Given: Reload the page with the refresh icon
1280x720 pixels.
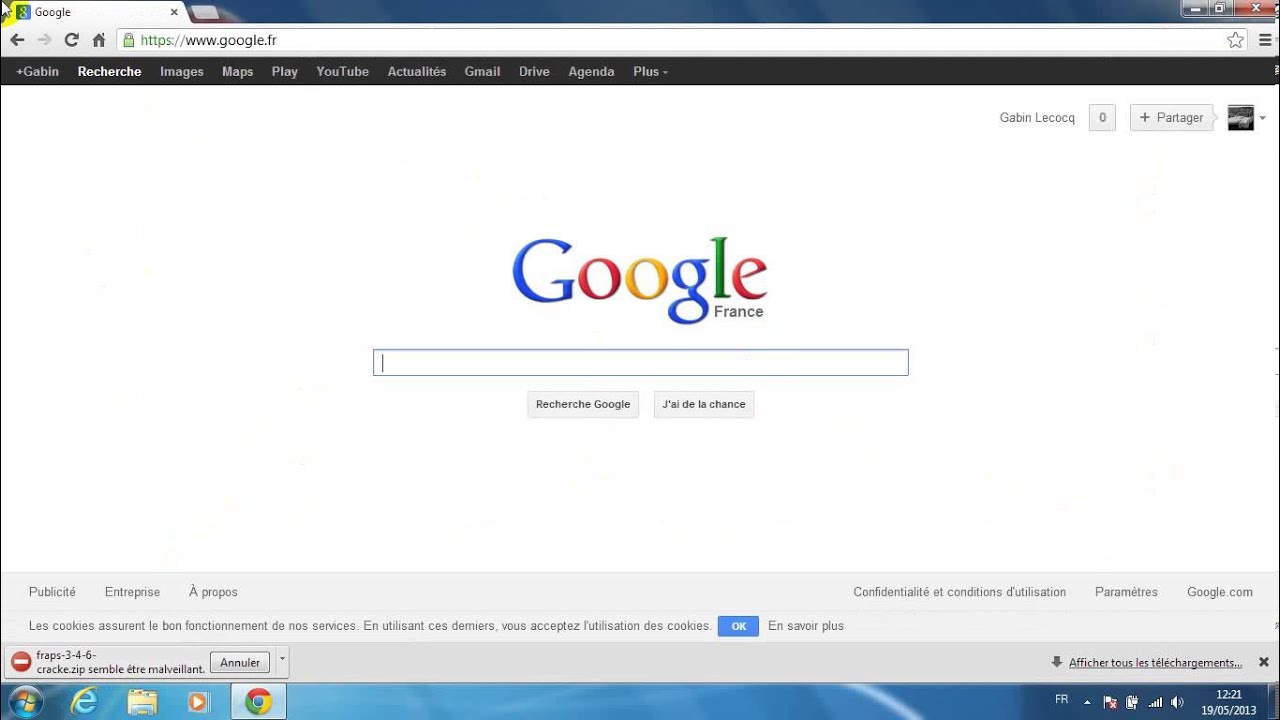Looking at the screenshot, I should click(x=71, y=40).
